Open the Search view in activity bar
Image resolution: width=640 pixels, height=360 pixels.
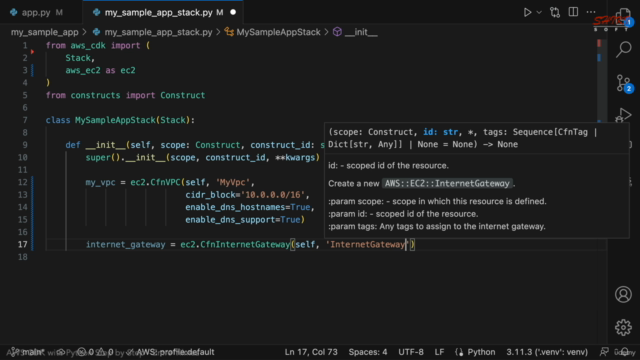[623, 49]
